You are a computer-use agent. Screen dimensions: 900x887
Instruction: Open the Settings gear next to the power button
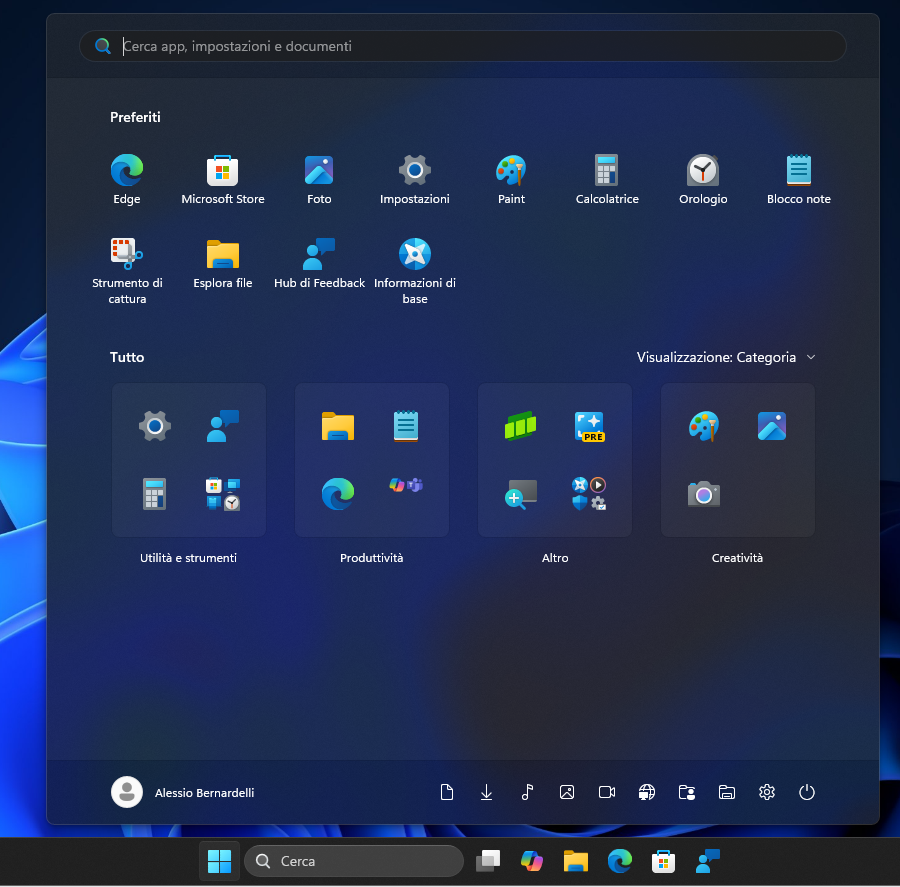pyautogui.click(x=767, y=792)
